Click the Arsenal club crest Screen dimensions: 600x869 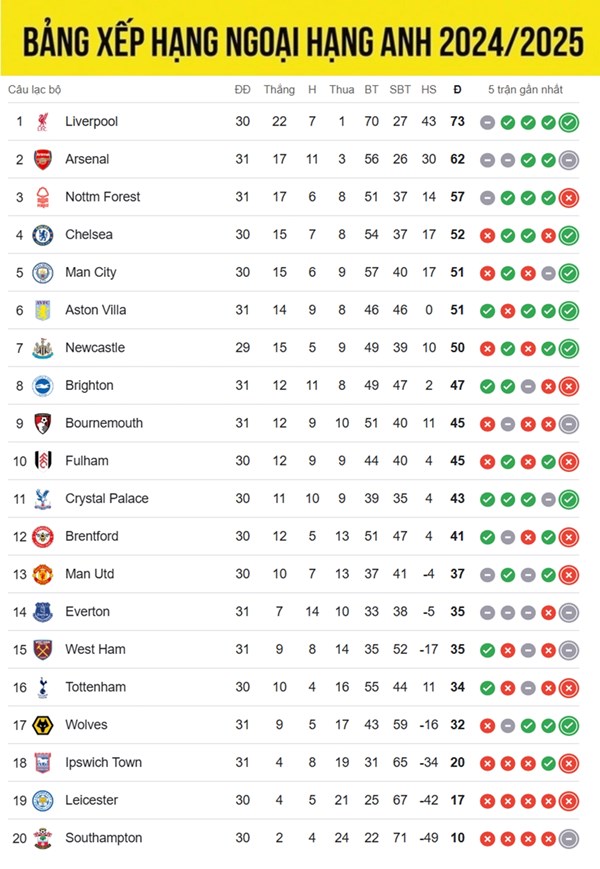point(43,160)
